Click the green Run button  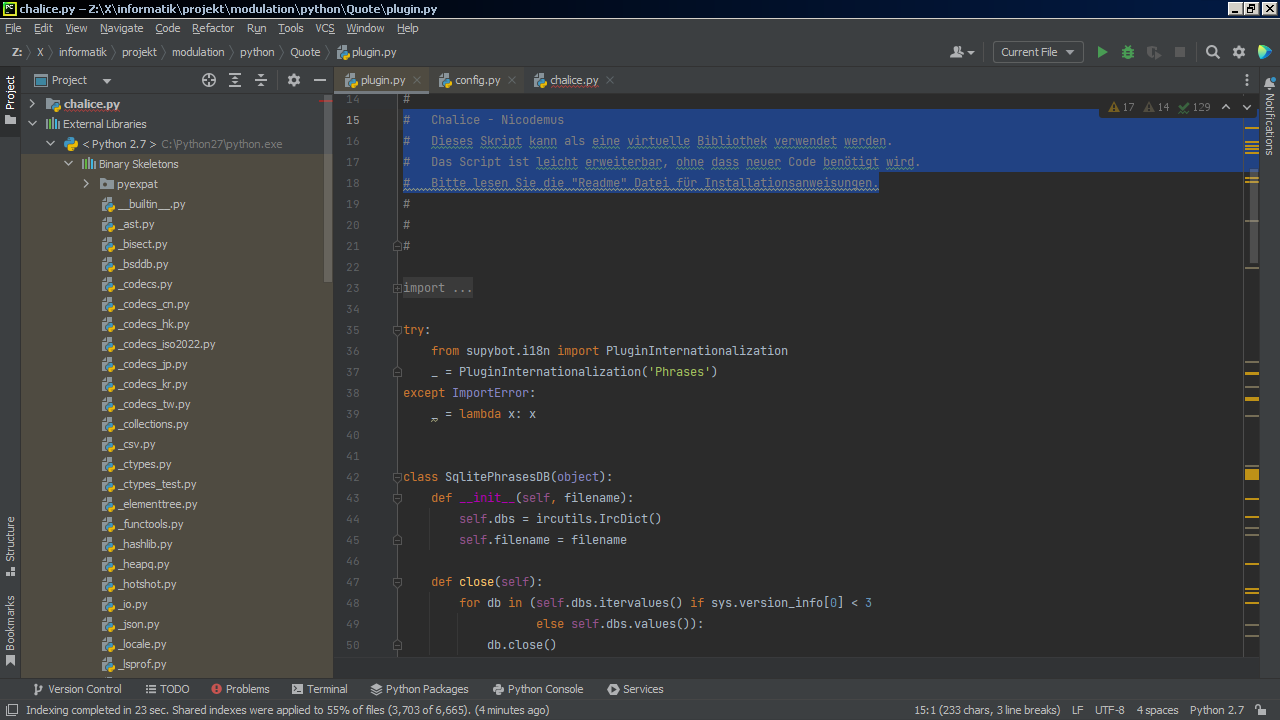(1102, 52)
